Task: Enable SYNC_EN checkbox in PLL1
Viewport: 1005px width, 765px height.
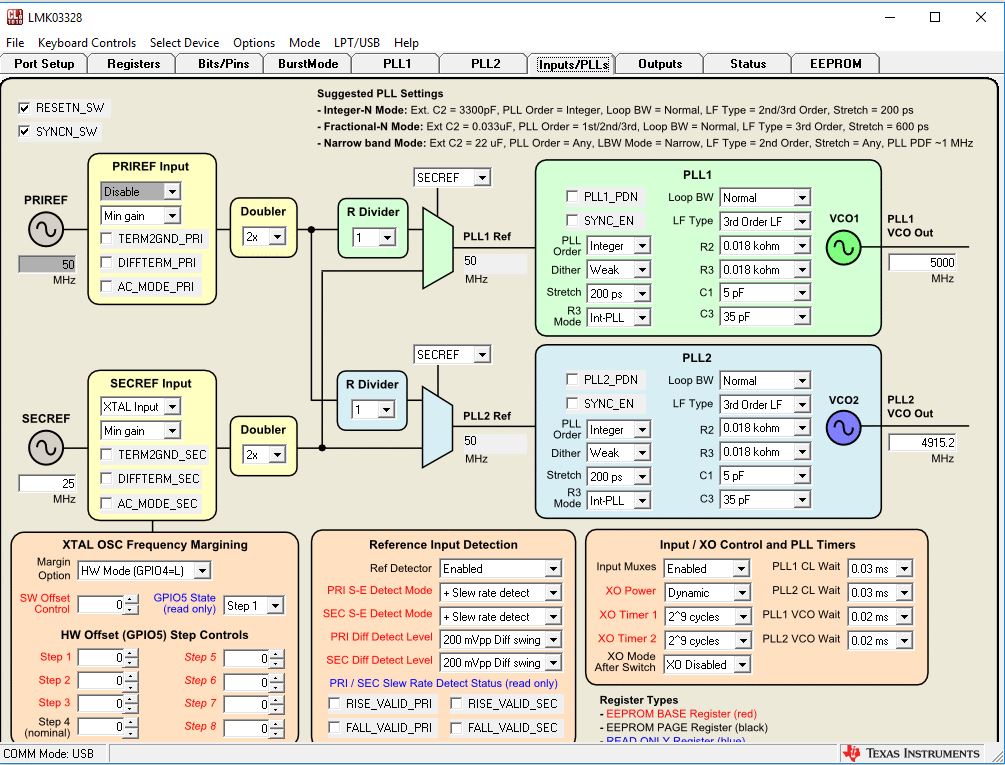Action: (572, 220)
